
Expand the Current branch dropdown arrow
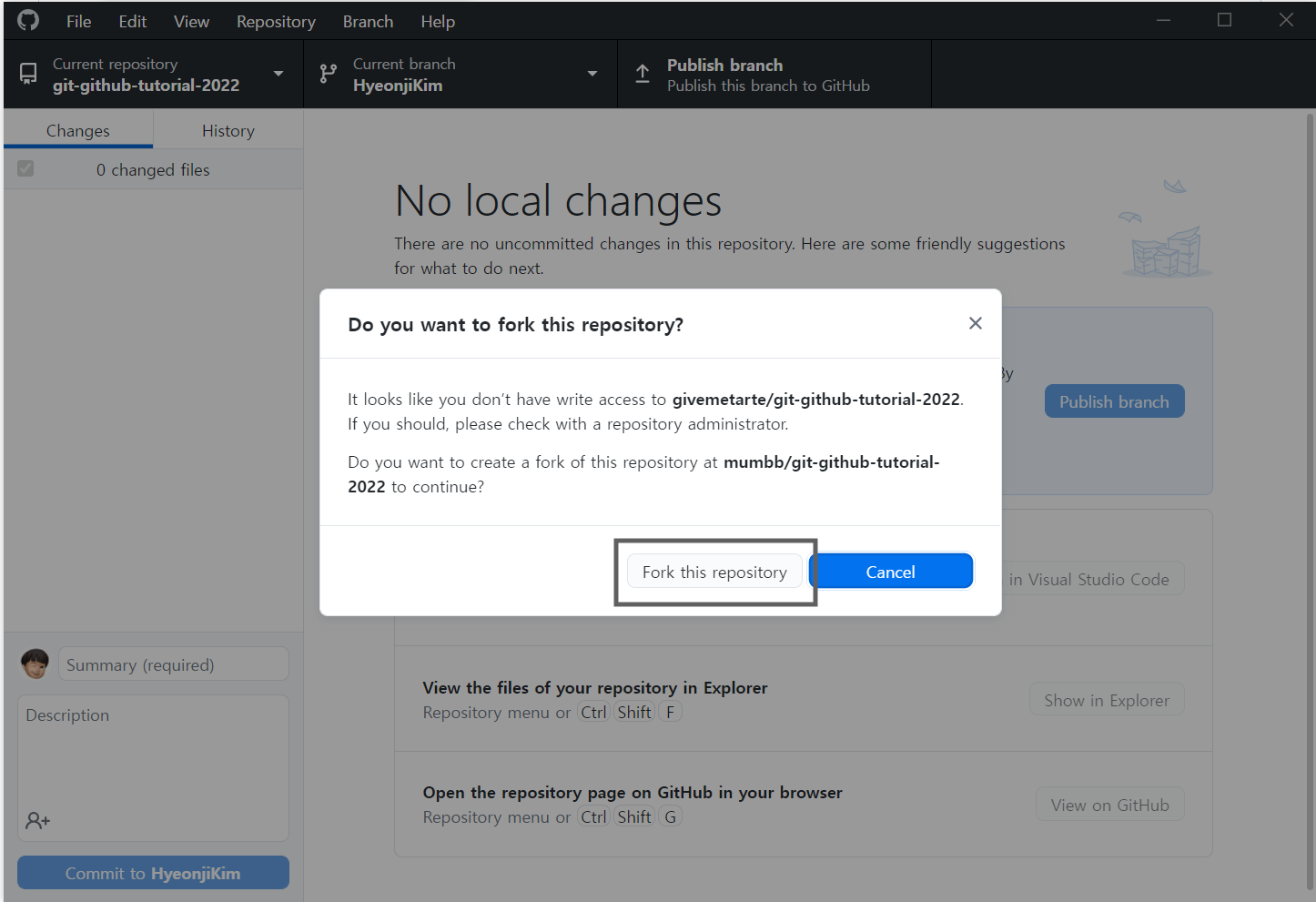click(592, 74)
